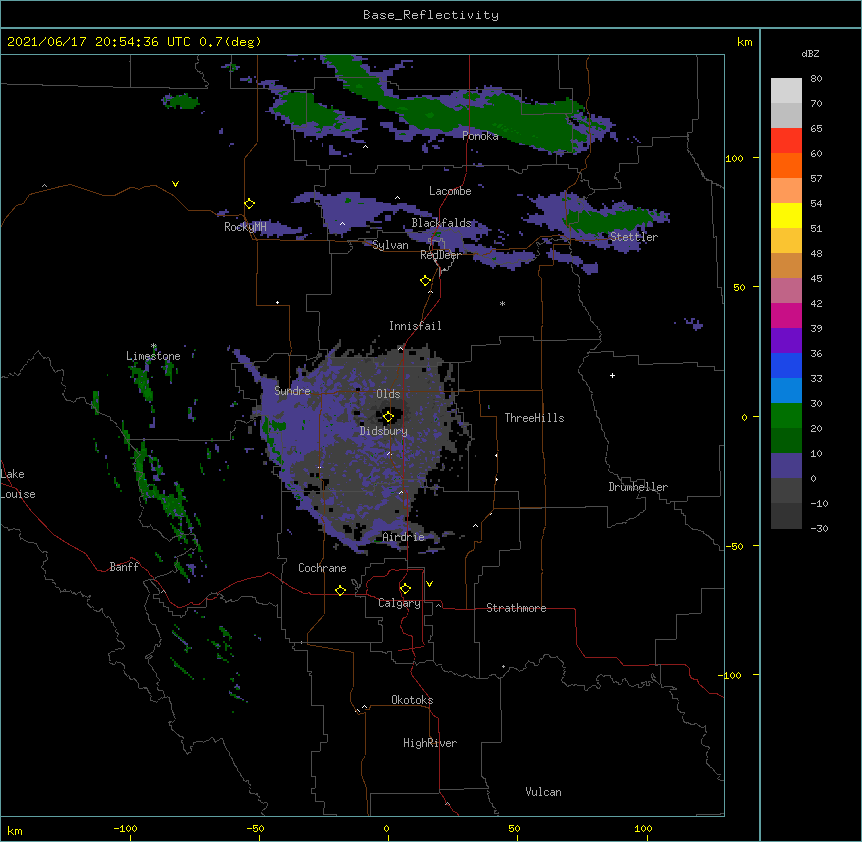Pick the red 60-65 dBZ legend swatch

tap(786, 141)
